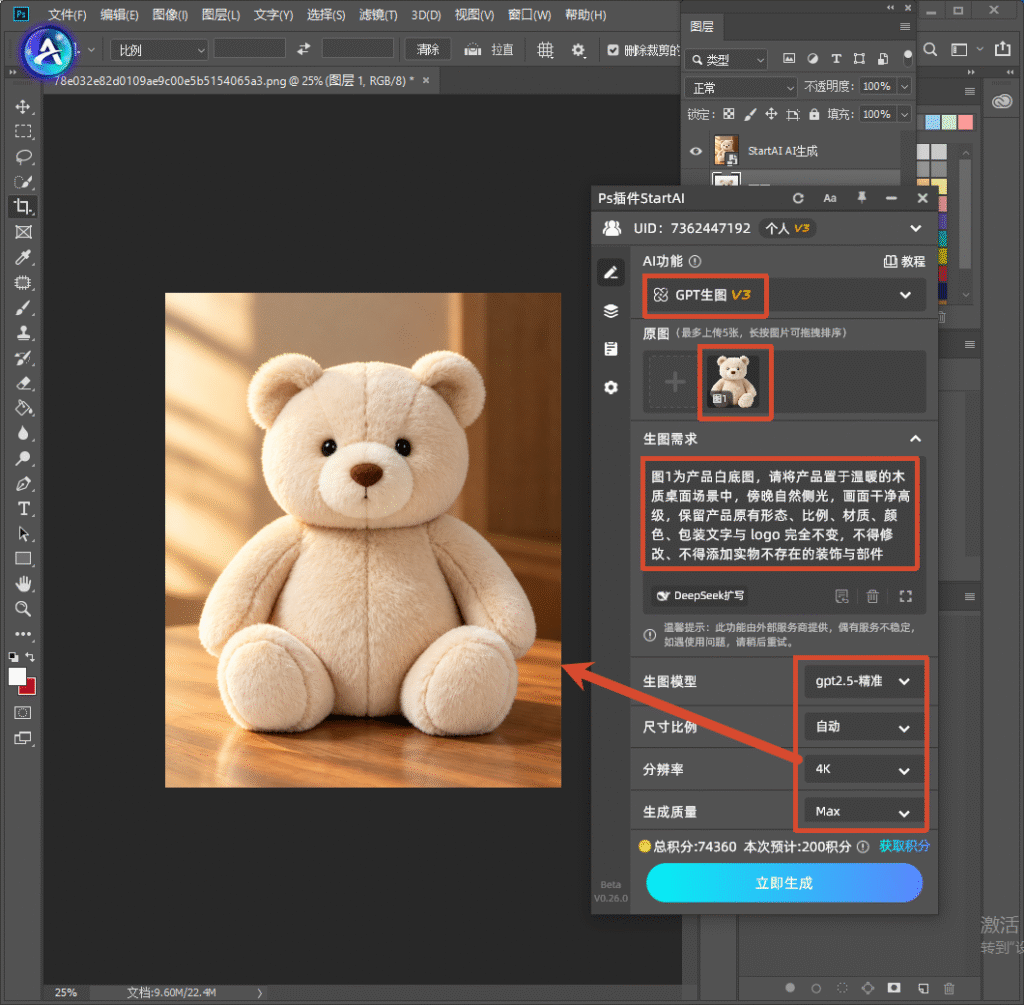Click the StartAI refresh icon
This screenshot has width=1024, height=1005.
pos(797,199)
